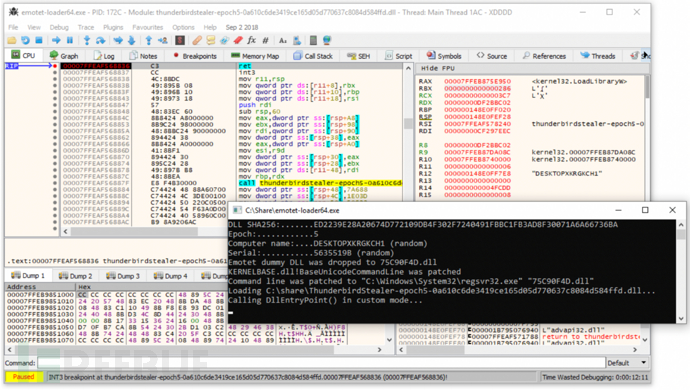This screenshot has height=390, width=690.
Task: Switch to the Breakpoints tab
Action: coord(195,56)
